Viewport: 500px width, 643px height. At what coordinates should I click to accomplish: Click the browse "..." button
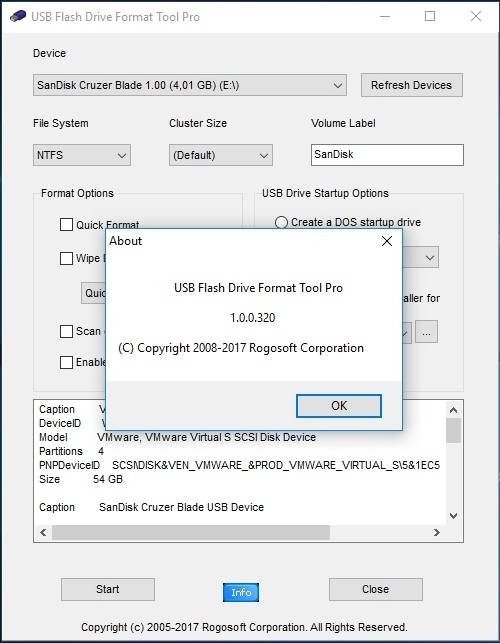click(x=427, y=332)
